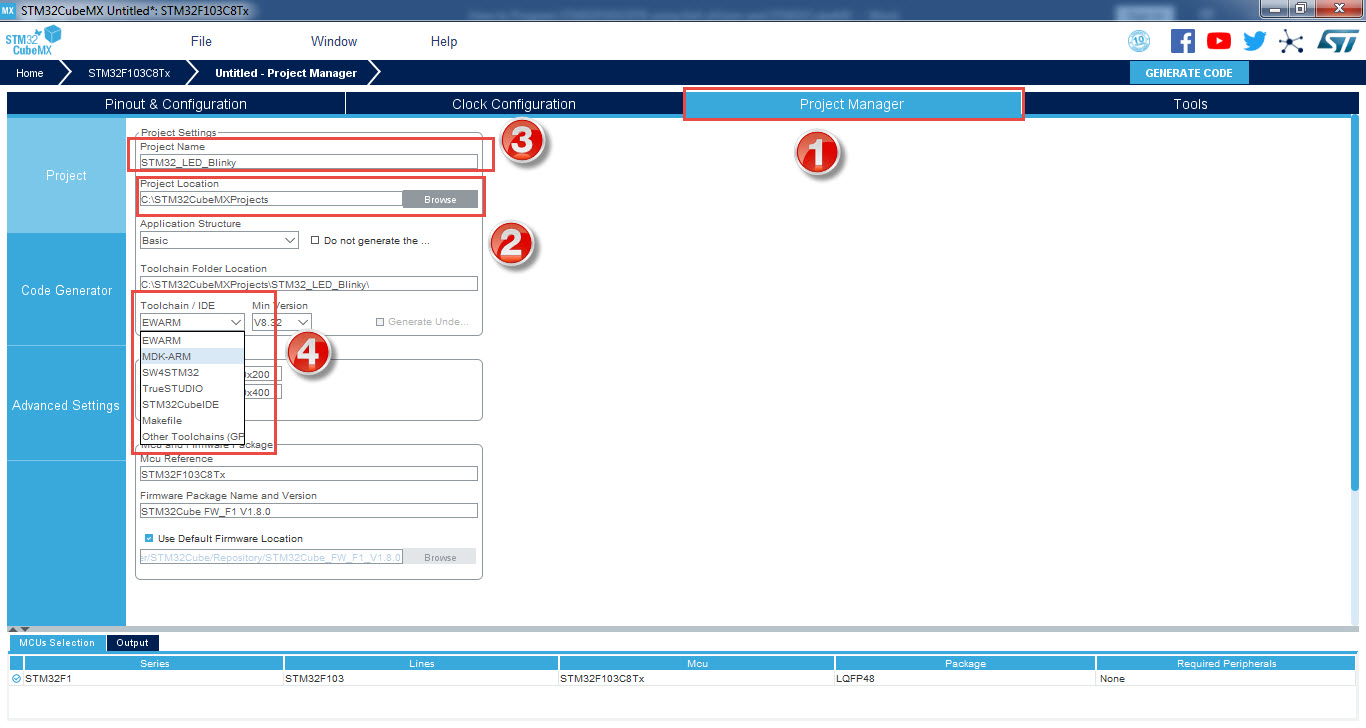This screenshot has width=1366, height=728.
Task: Sort by the Package column header
Action: pyautogui.click(x=965, y=663)
